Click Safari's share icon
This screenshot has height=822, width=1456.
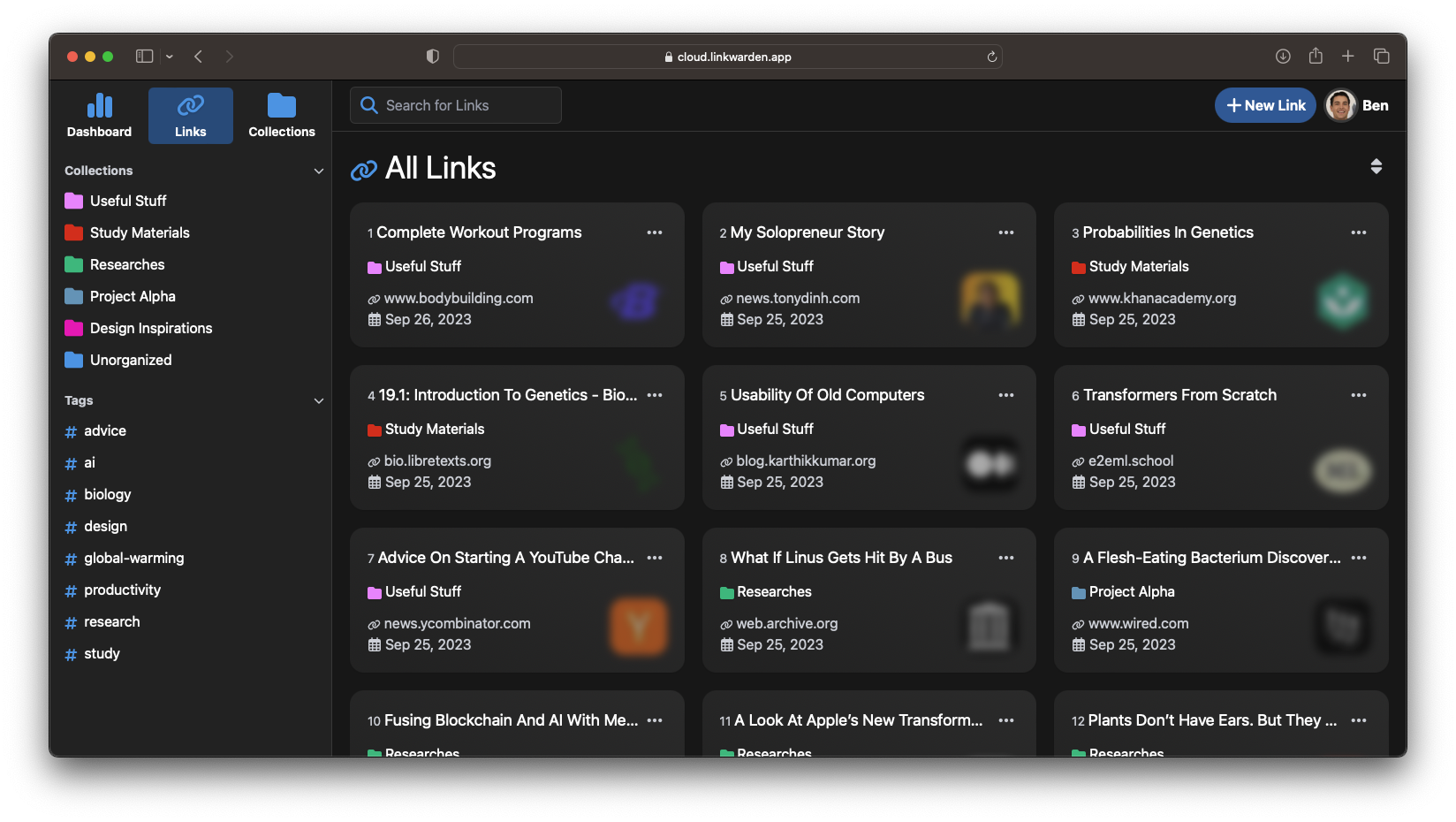click(x=1316, y=57)
